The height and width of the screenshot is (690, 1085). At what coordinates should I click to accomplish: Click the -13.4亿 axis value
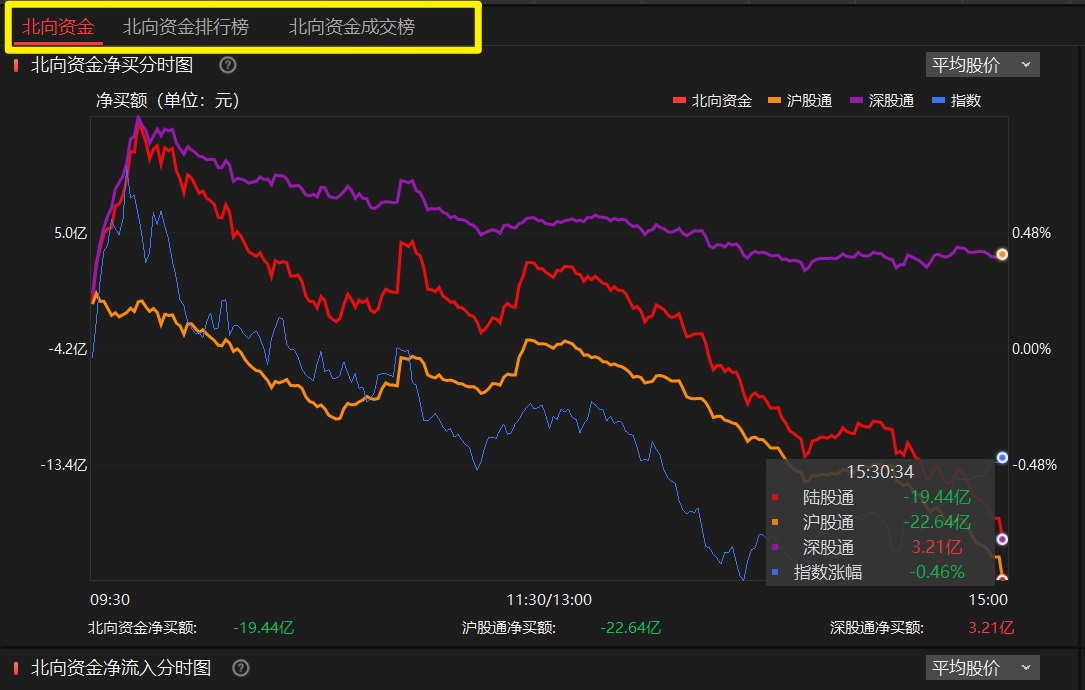64,465
